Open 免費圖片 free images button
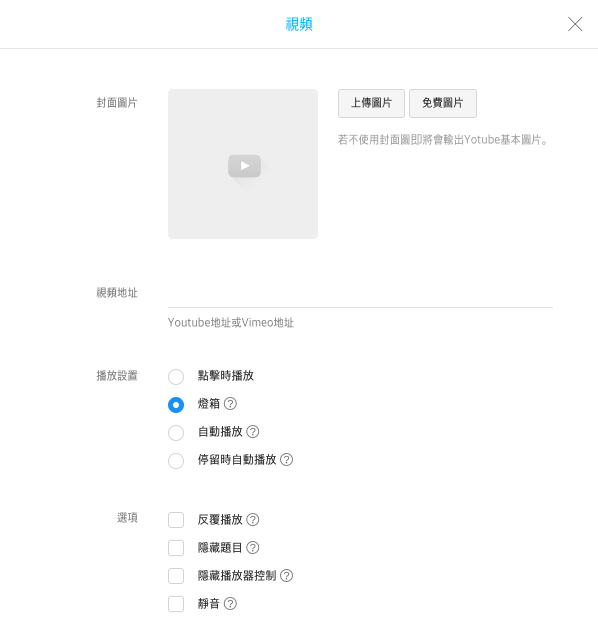The image size is (598, 640). click(443, 103)
